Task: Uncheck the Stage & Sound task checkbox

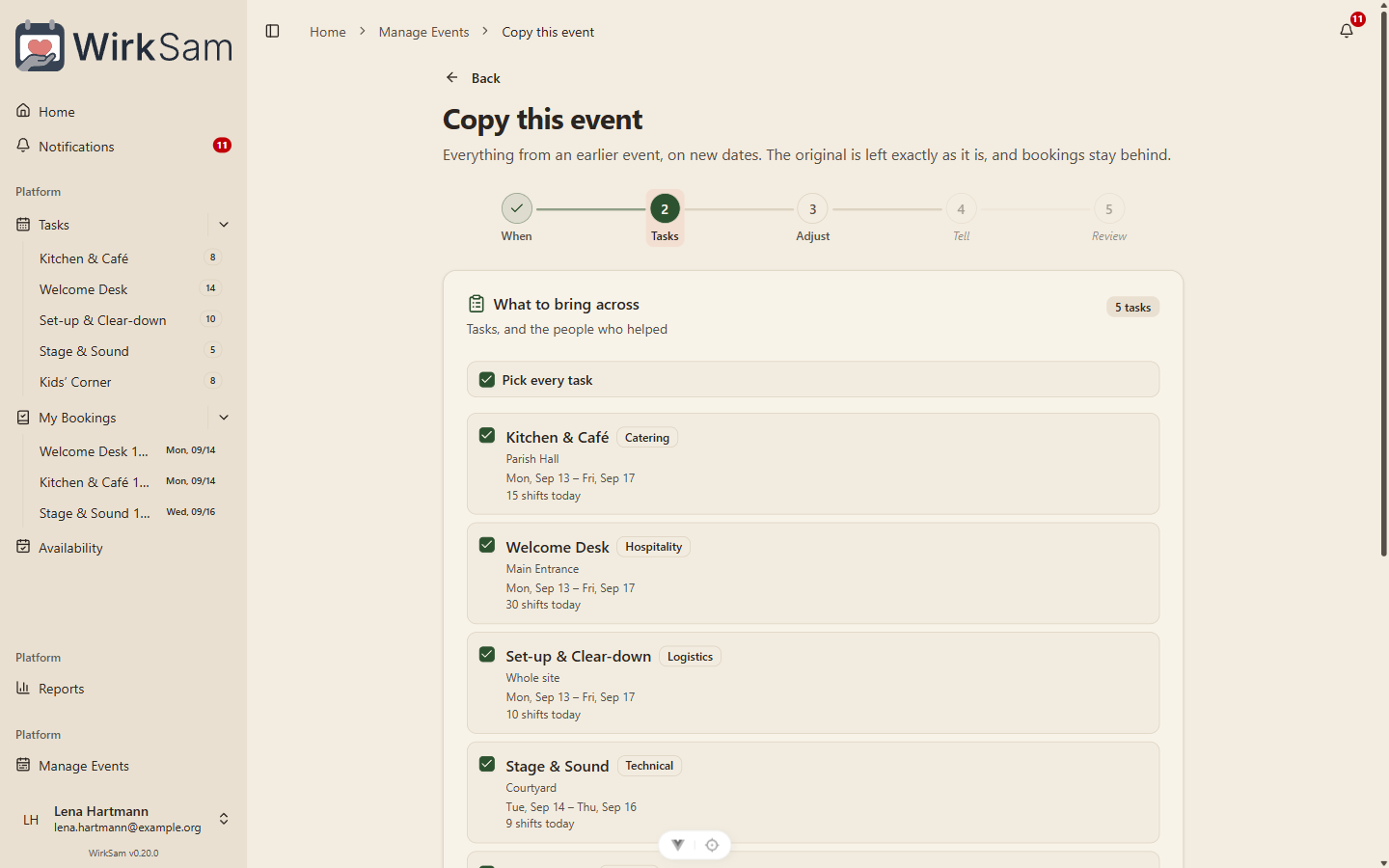Action: [x=487, y=764]
